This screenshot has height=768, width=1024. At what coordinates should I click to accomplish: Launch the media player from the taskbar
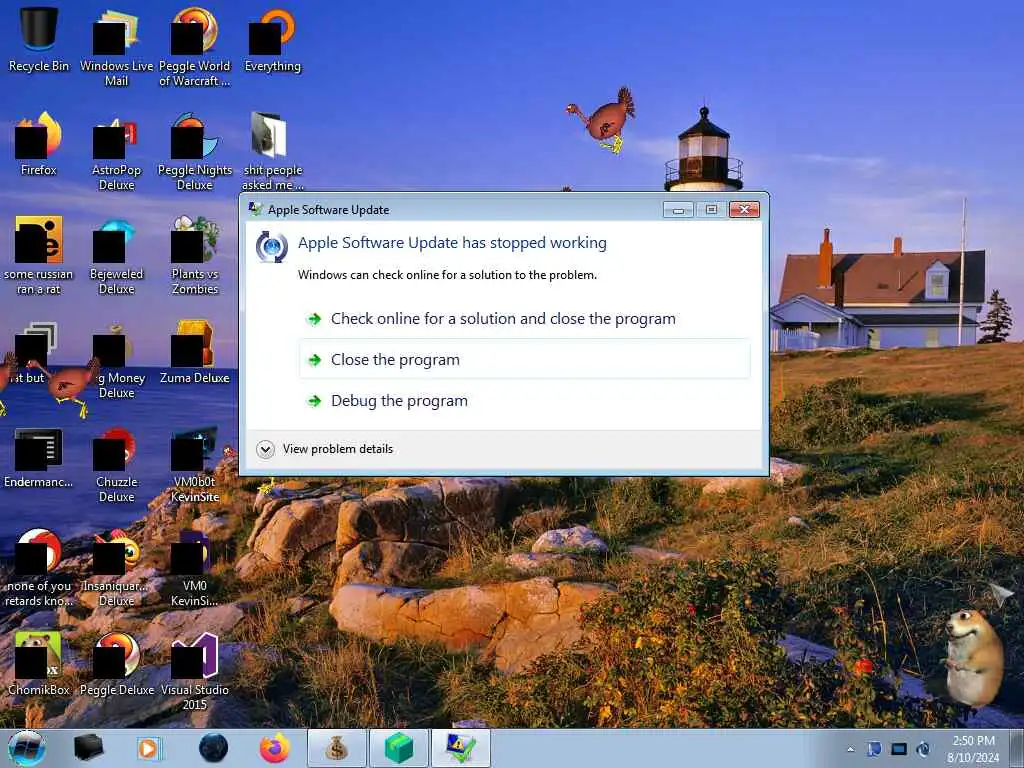click(x=150, y=748)
